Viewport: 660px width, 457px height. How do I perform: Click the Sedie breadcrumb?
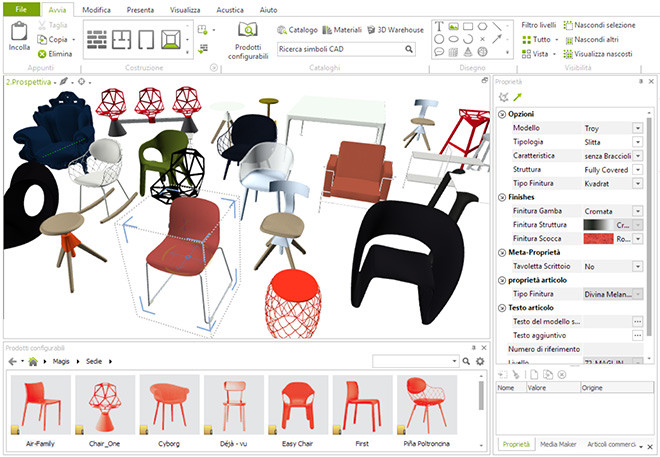click(x=94, y=361)
